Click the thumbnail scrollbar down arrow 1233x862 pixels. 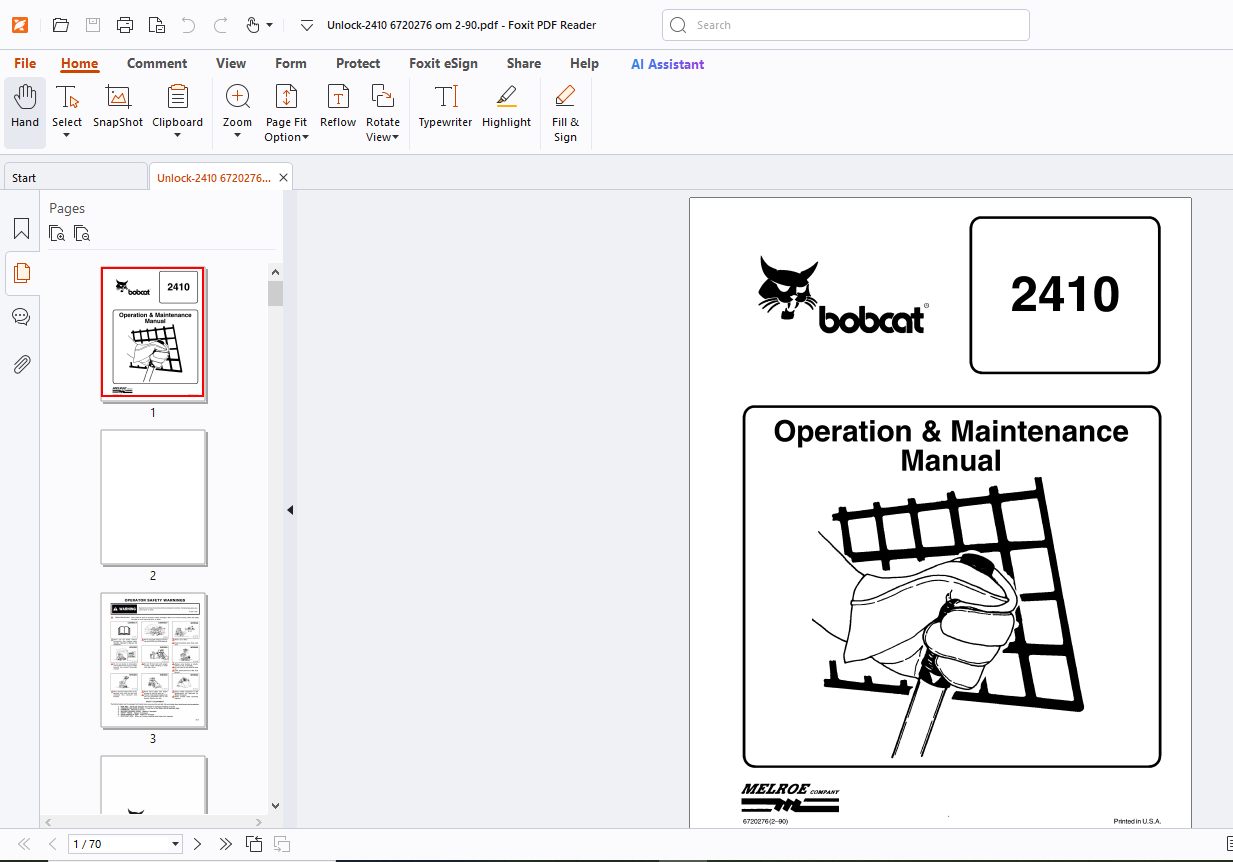click(x=275, y=805)
